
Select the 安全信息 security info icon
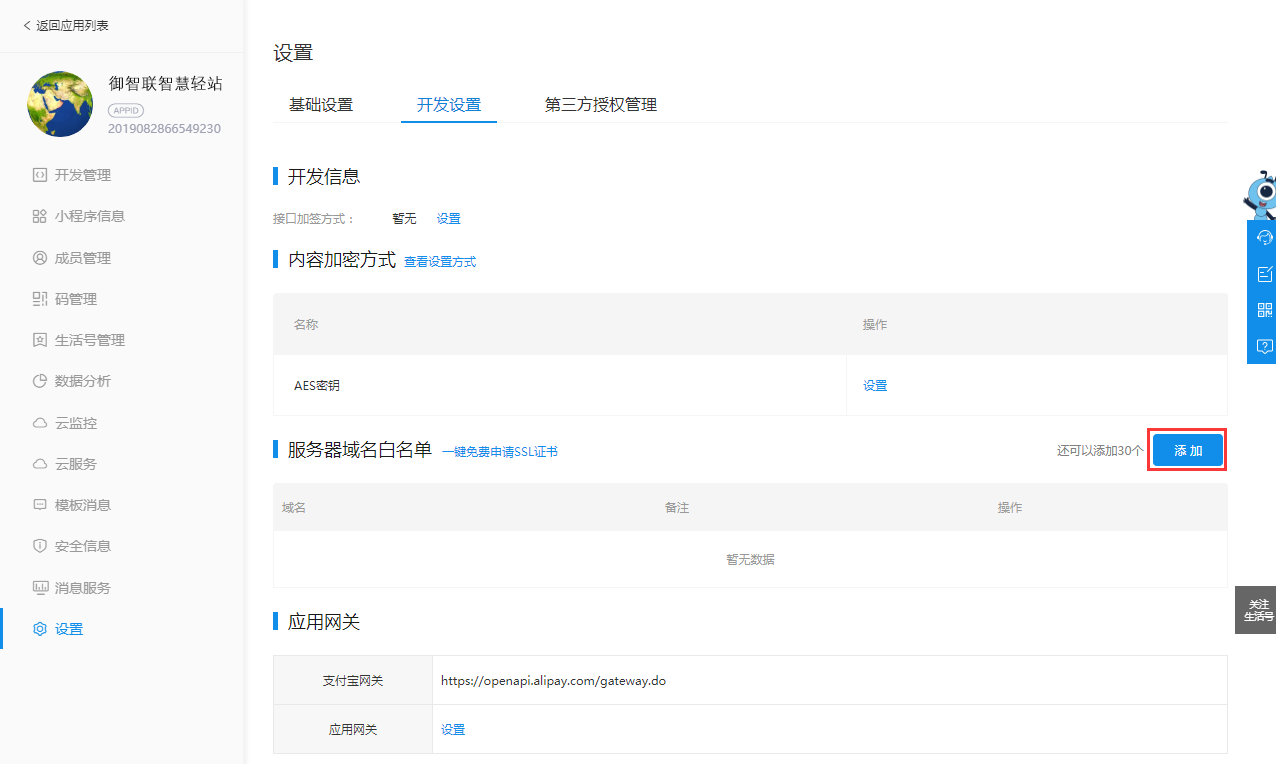point(40,545)
